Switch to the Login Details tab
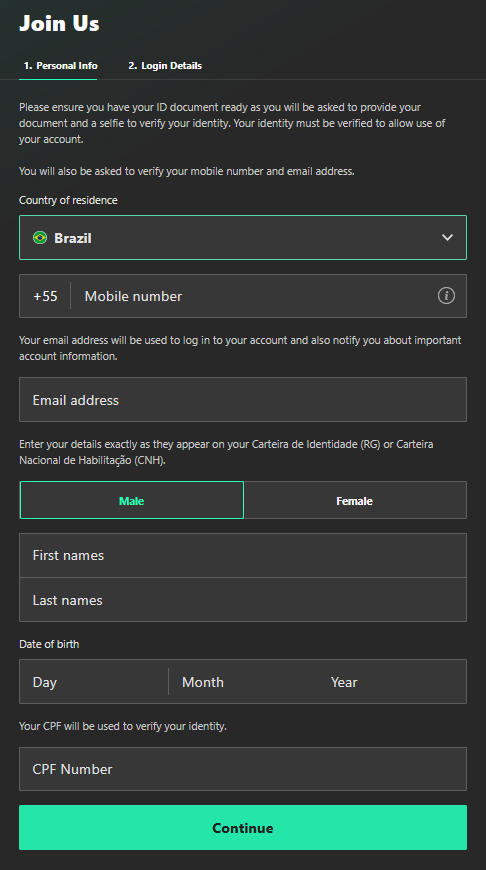 click(x=165, y=65)
